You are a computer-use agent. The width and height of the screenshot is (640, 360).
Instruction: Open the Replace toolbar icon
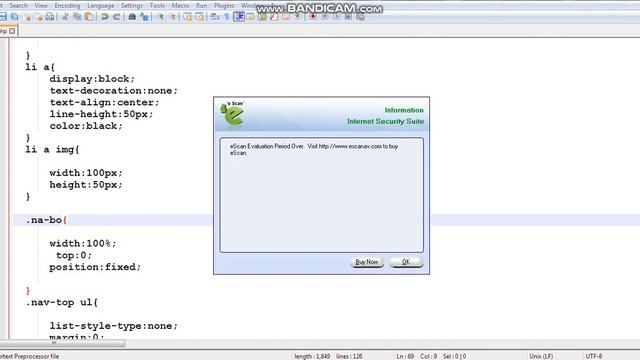(144, 17)
